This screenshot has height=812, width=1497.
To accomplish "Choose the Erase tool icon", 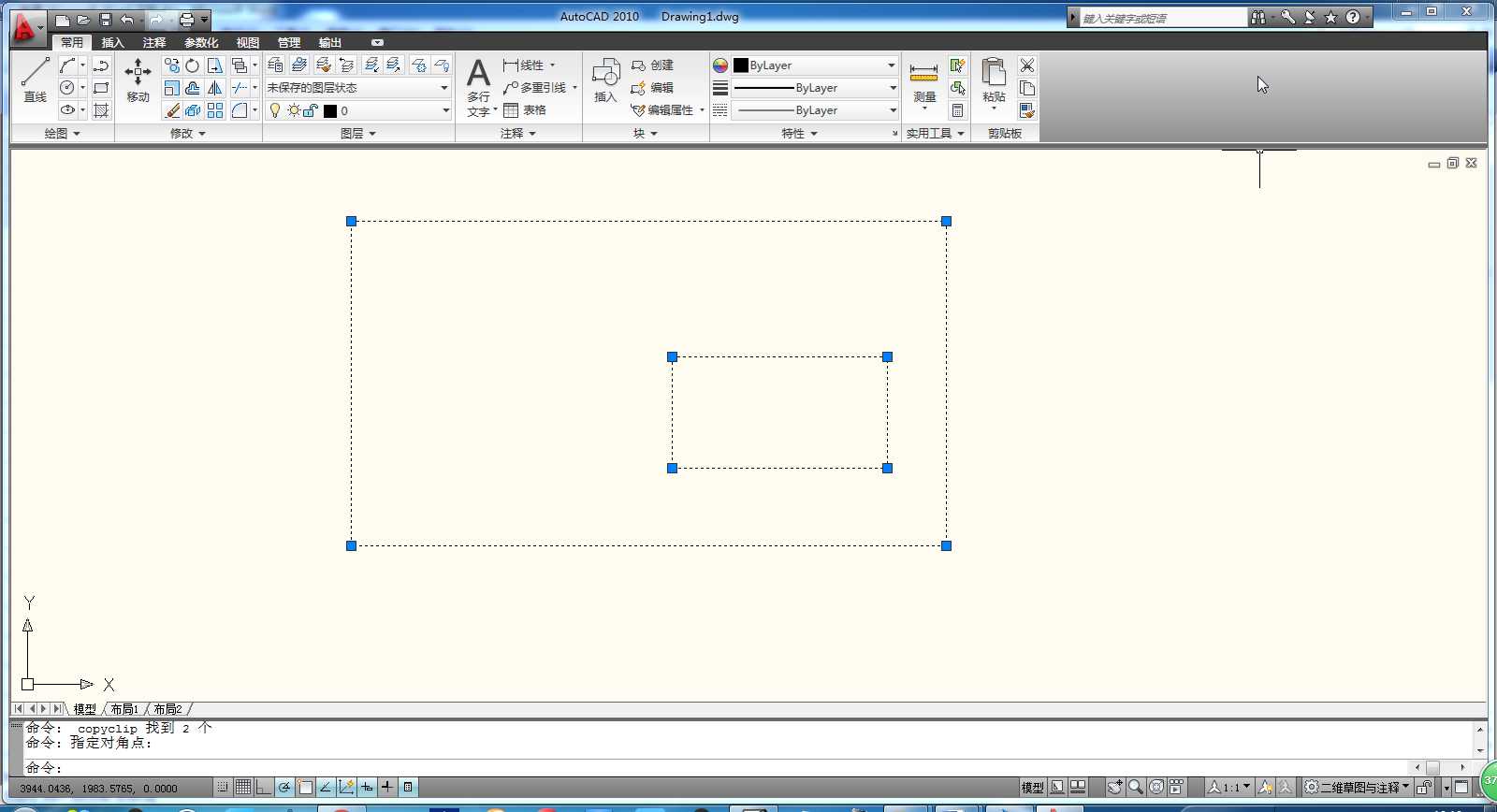I will point(171,110).
